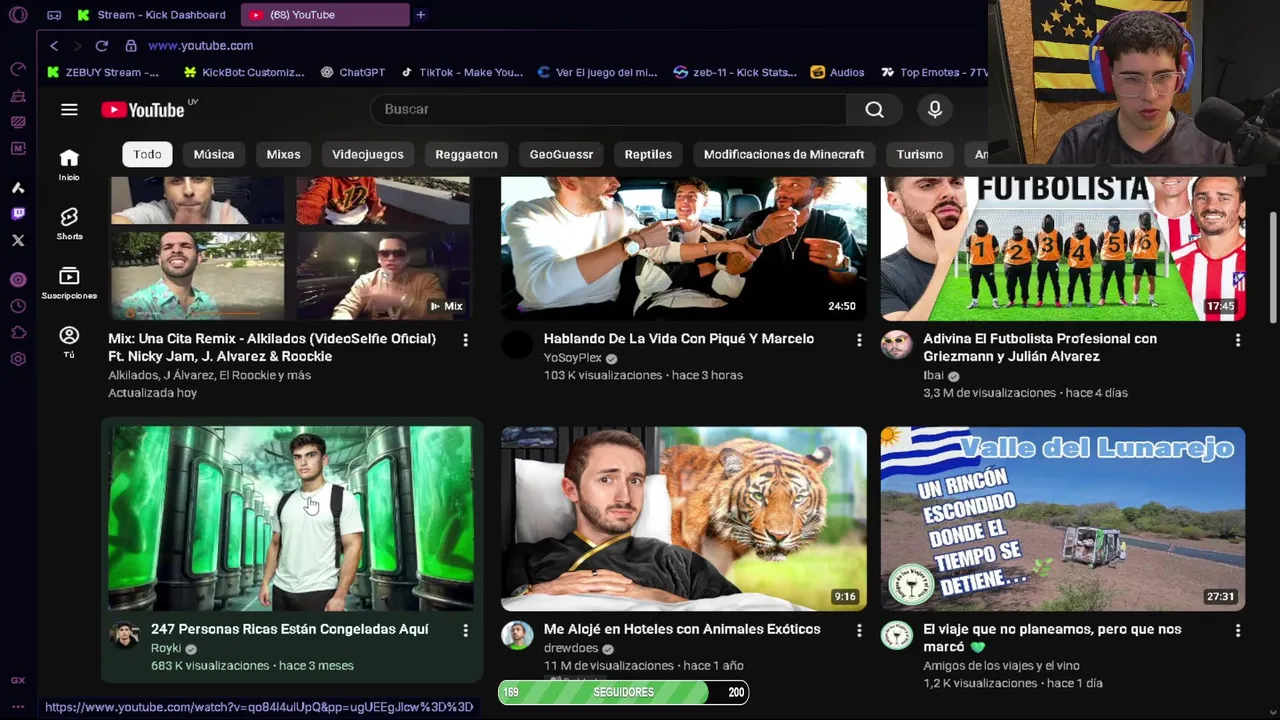Filter by GeoGuessr chip
Viewport: 1280px width, 720px height.
tap(561, 154)
